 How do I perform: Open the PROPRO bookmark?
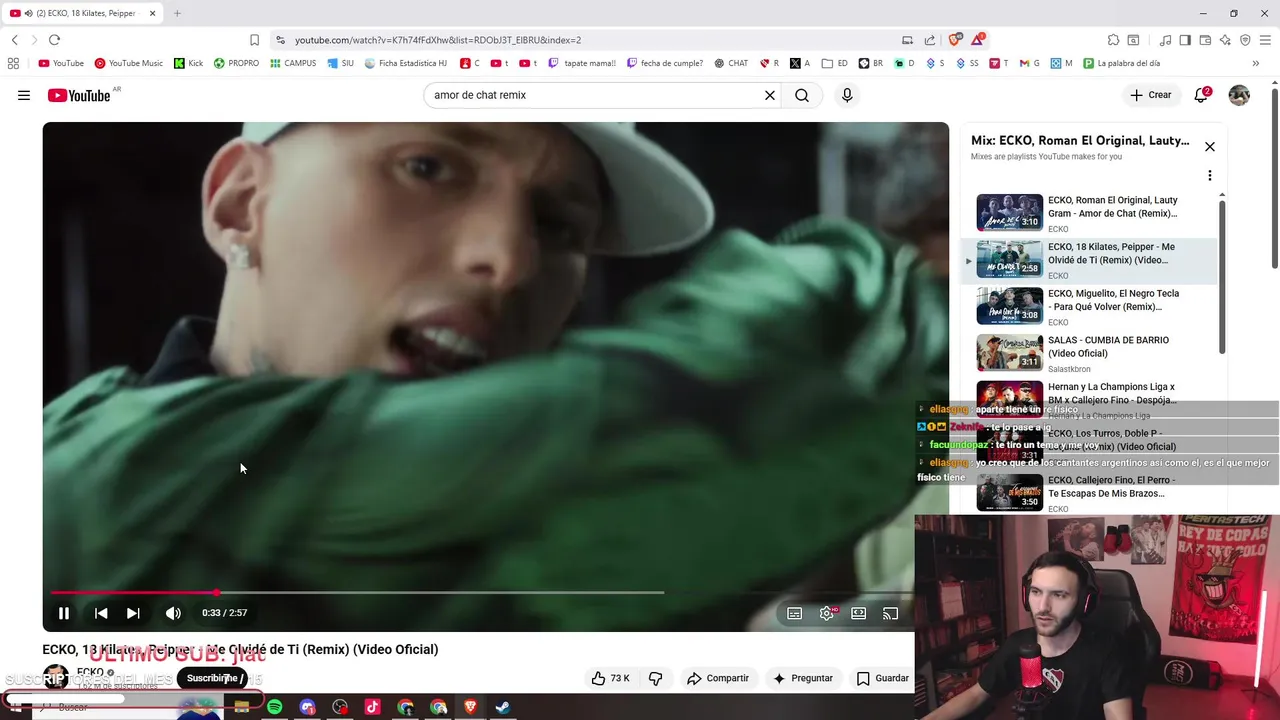tap(236, 63)
